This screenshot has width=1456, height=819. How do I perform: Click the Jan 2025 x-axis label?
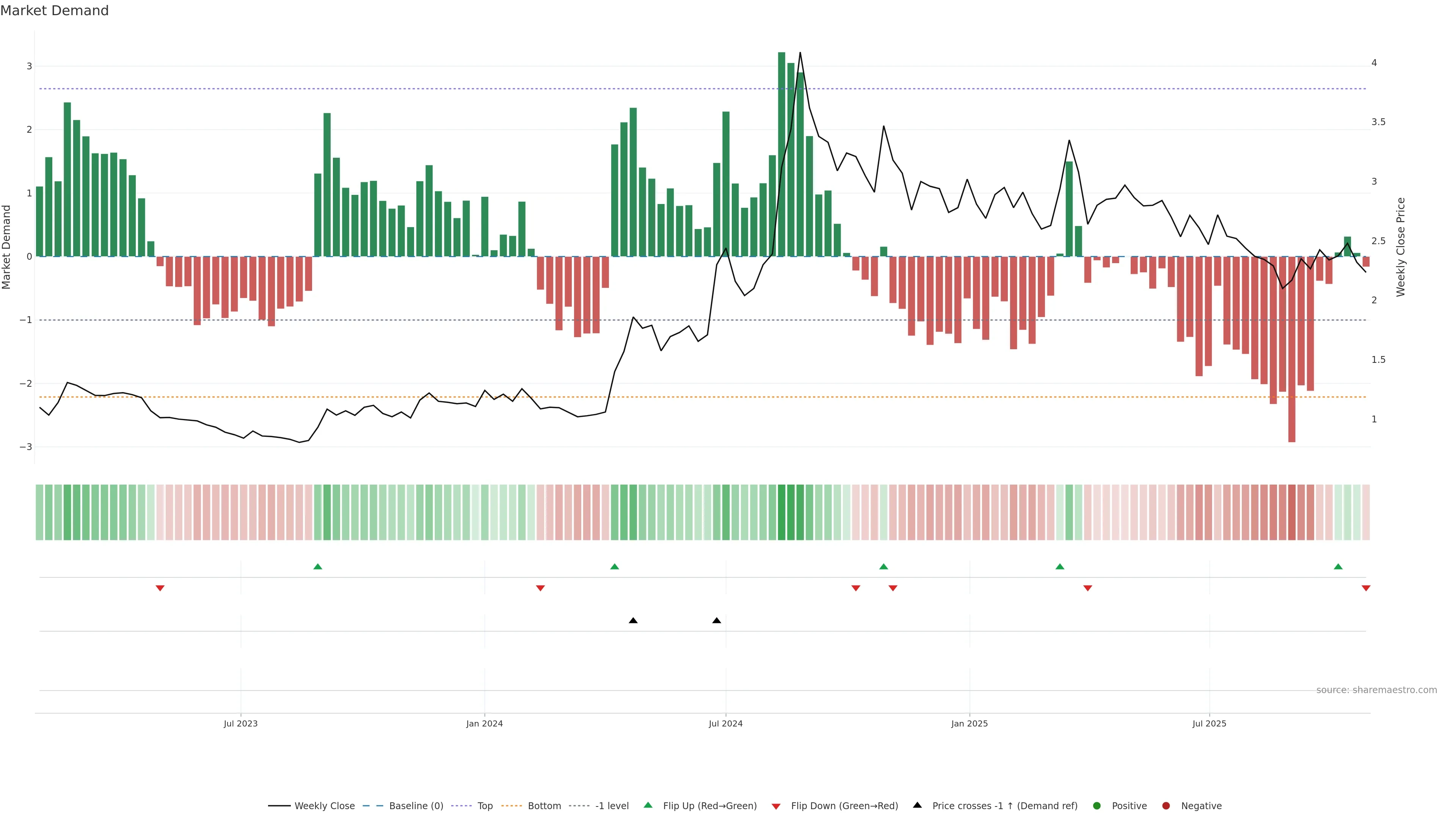[970, 724]
